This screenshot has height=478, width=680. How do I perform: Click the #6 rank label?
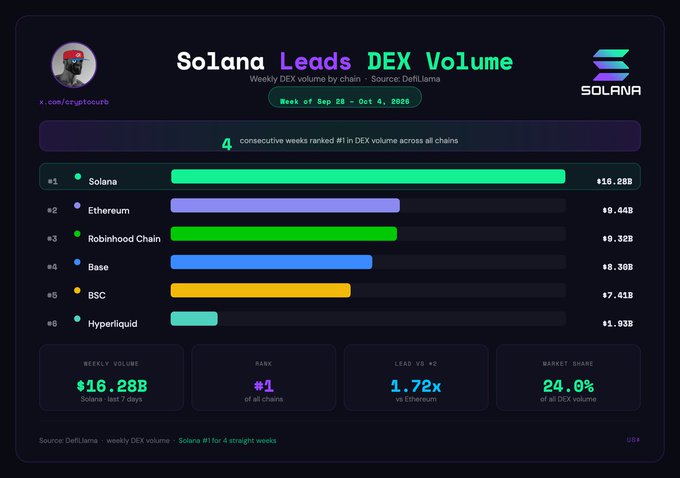(52, 324)
